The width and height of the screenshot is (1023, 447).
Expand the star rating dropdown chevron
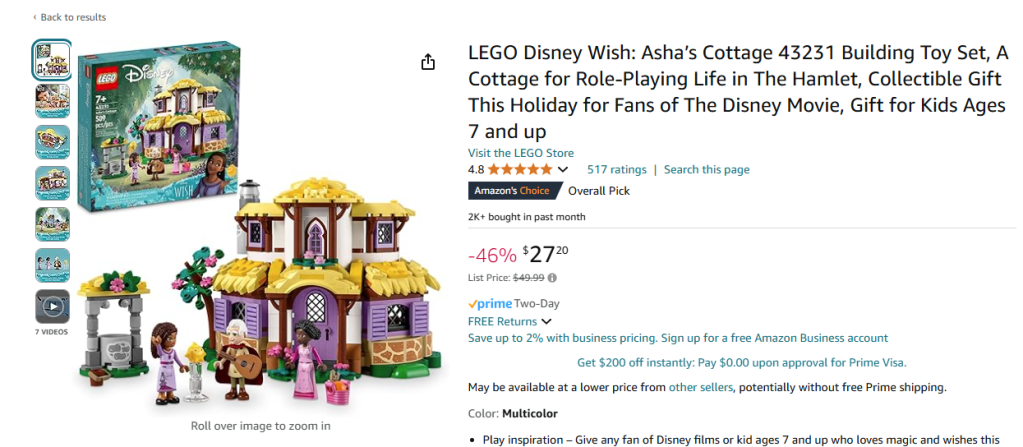[563, 170]
